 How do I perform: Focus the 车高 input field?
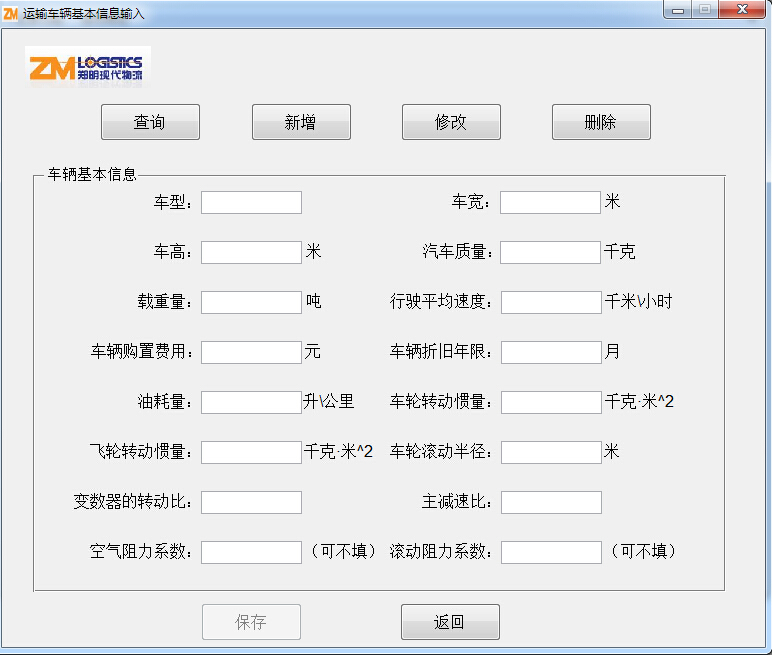[251, 252]
